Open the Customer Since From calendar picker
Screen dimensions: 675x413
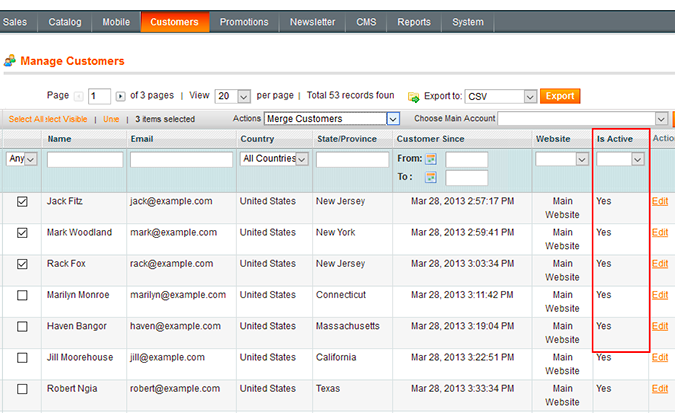(x=432, y=159)
